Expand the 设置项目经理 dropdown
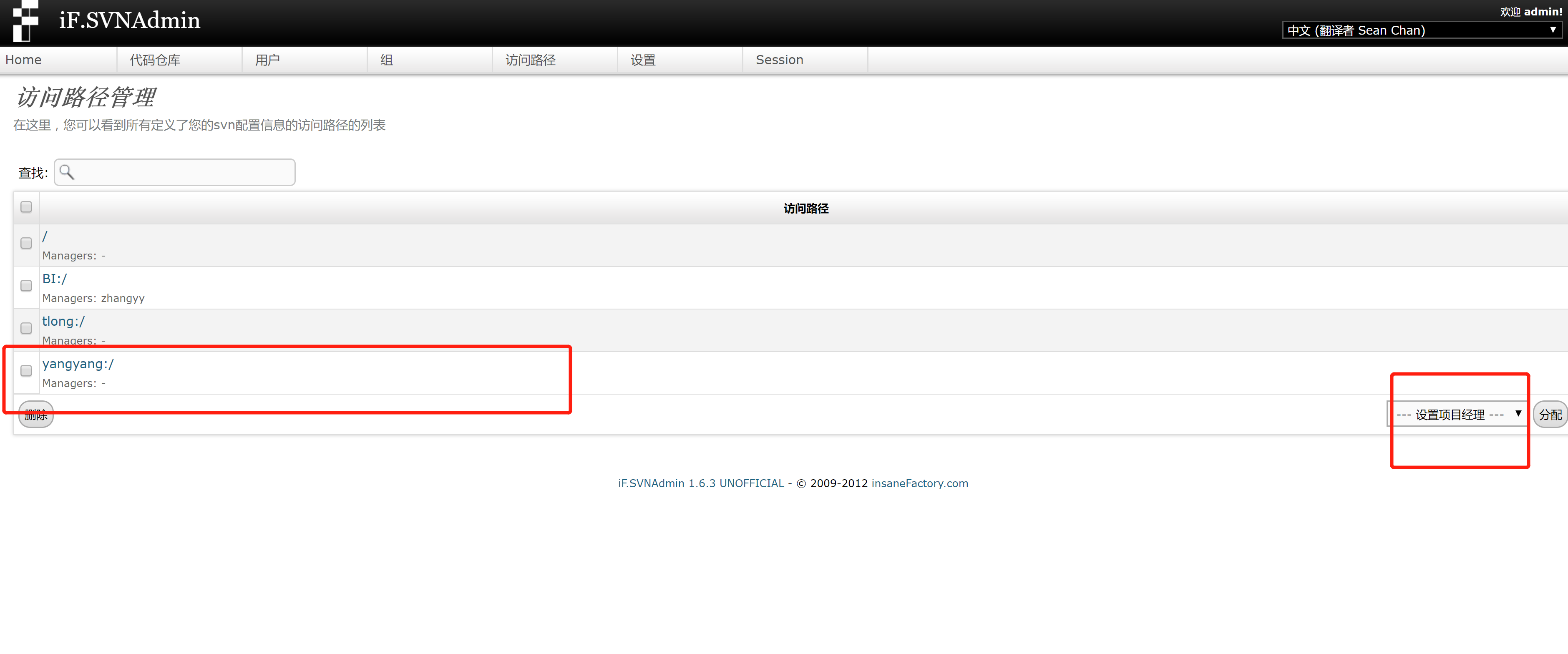This screenshot has height=654, width=1568. (1458, 415)
